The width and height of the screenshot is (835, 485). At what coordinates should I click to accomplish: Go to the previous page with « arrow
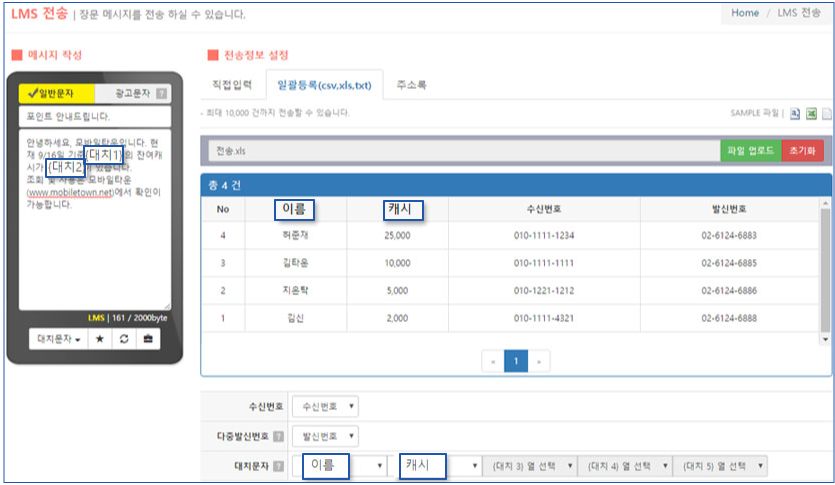click(492, 361)
